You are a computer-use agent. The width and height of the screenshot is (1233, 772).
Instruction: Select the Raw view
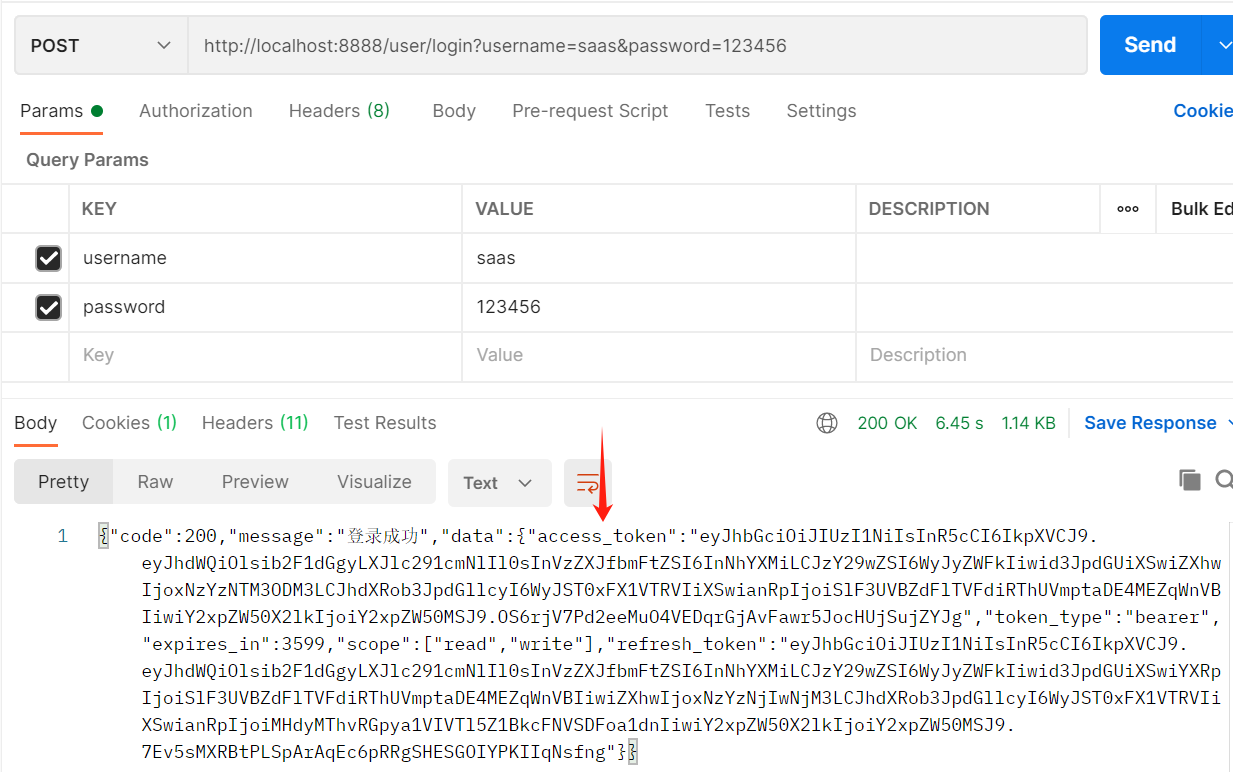click(155, 482)
